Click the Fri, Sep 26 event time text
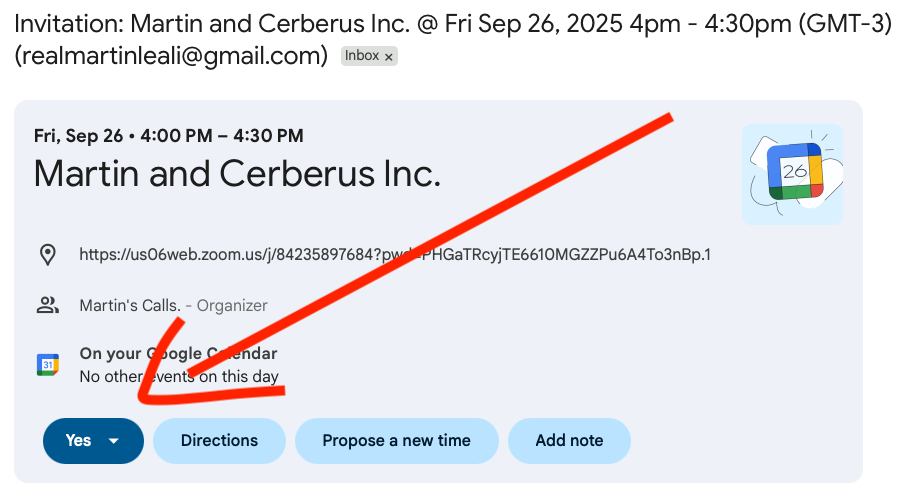902x497 pixels. pyautogui.click(x=169, y=136)
